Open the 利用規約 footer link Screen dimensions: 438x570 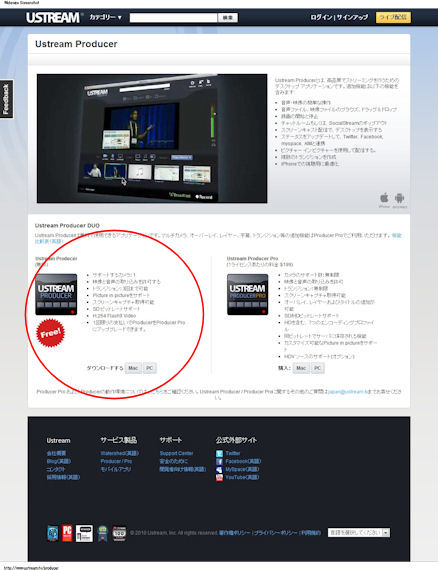[311, 533]
